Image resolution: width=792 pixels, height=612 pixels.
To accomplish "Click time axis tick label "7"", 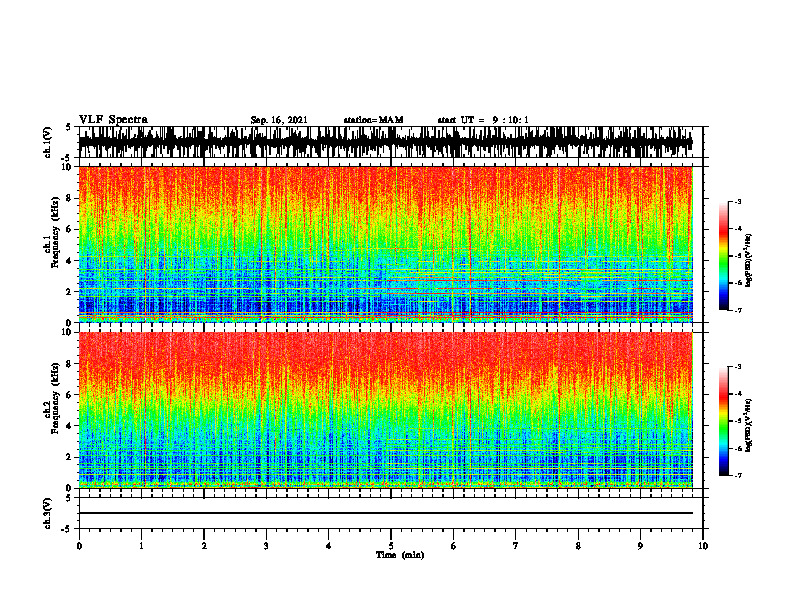I will (x=516, y=546).
